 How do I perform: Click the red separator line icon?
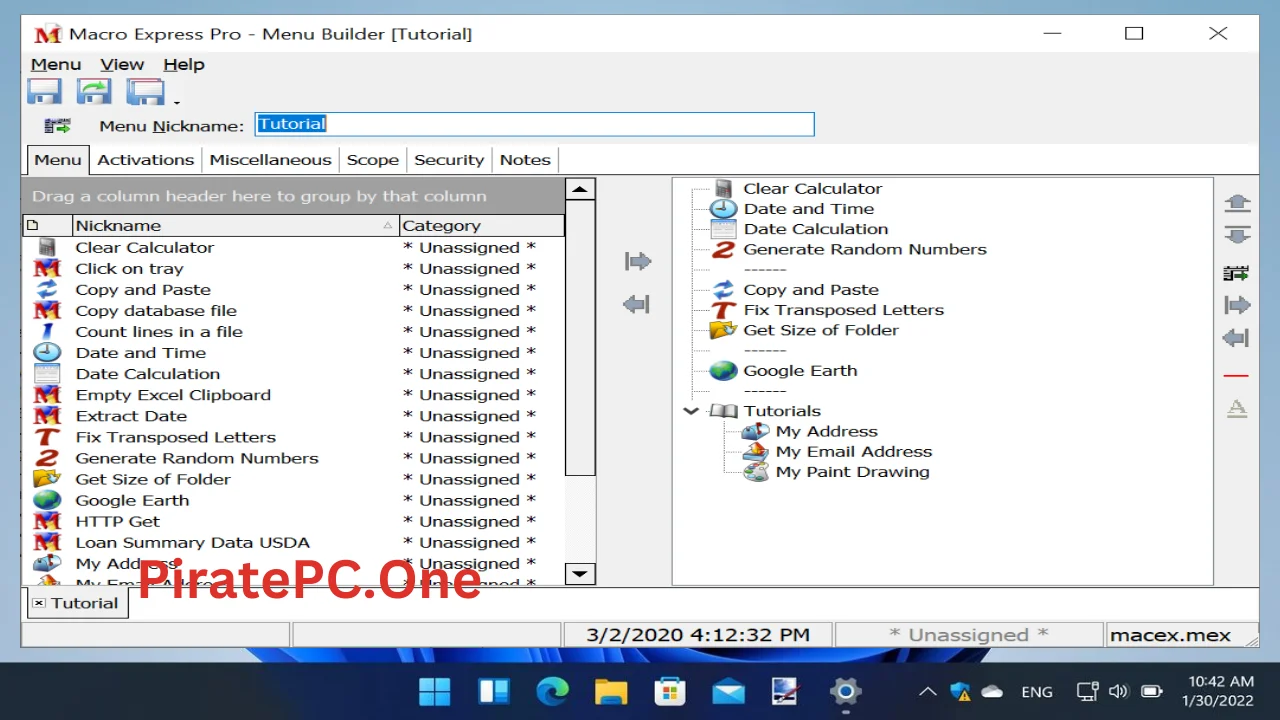[1237, 376]
